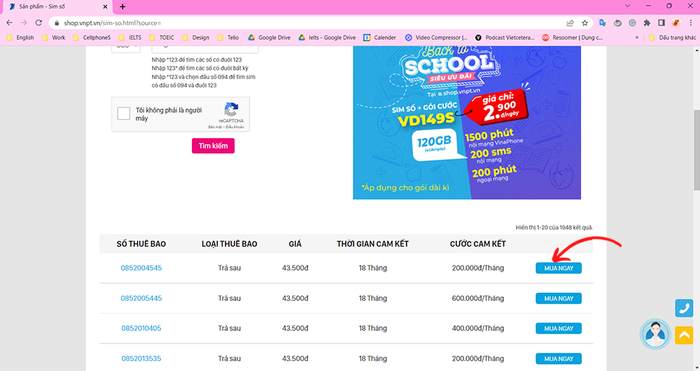
Task: Open phone number 0852004545
Action: pos(141,268)
